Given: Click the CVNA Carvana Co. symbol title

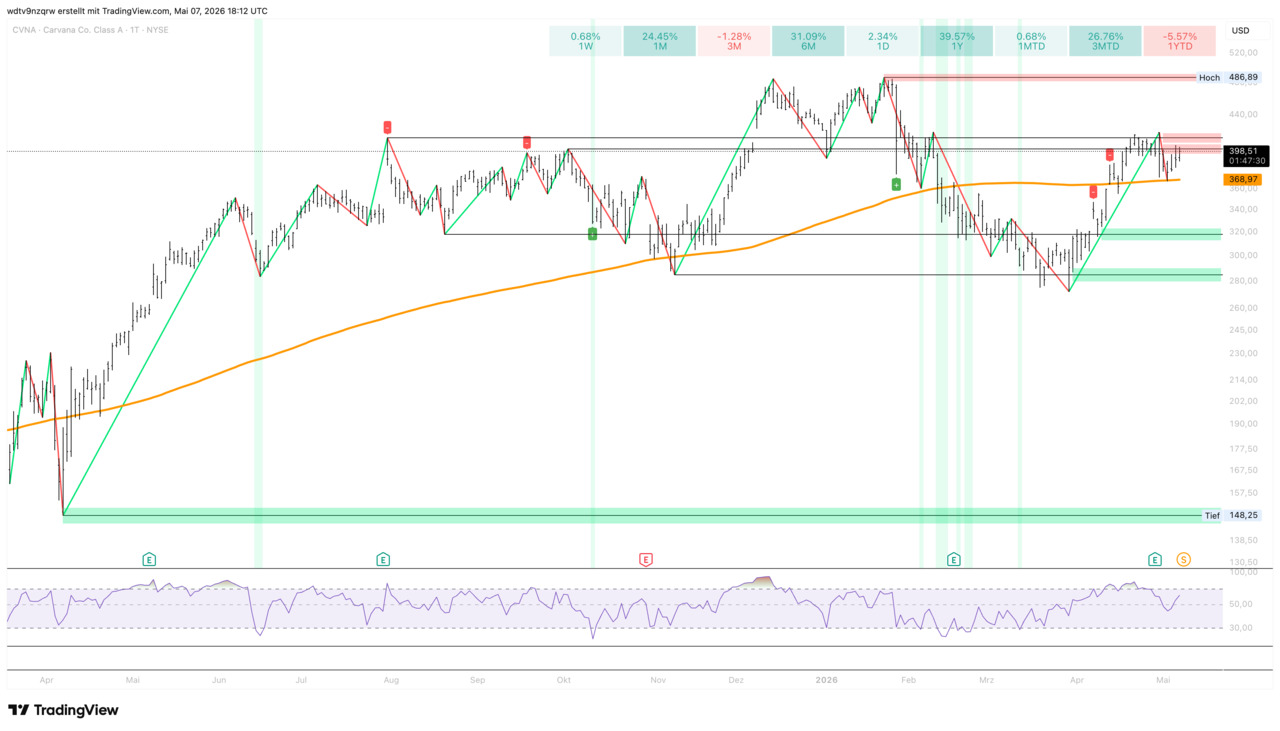Looking at the screenshot, I should click(90, 30).
